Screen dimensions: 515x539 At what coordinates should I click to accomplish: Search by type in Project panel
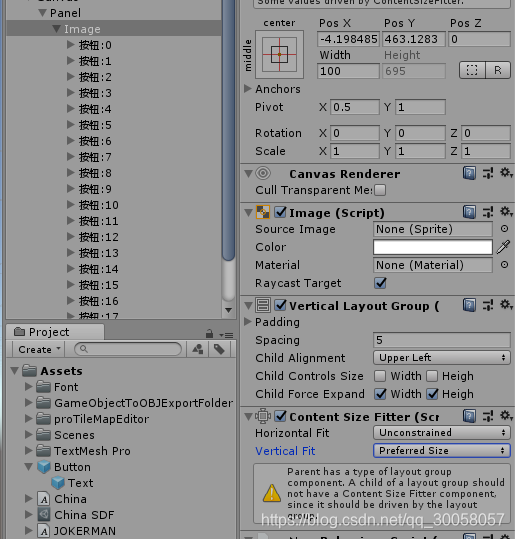(198, 350)
